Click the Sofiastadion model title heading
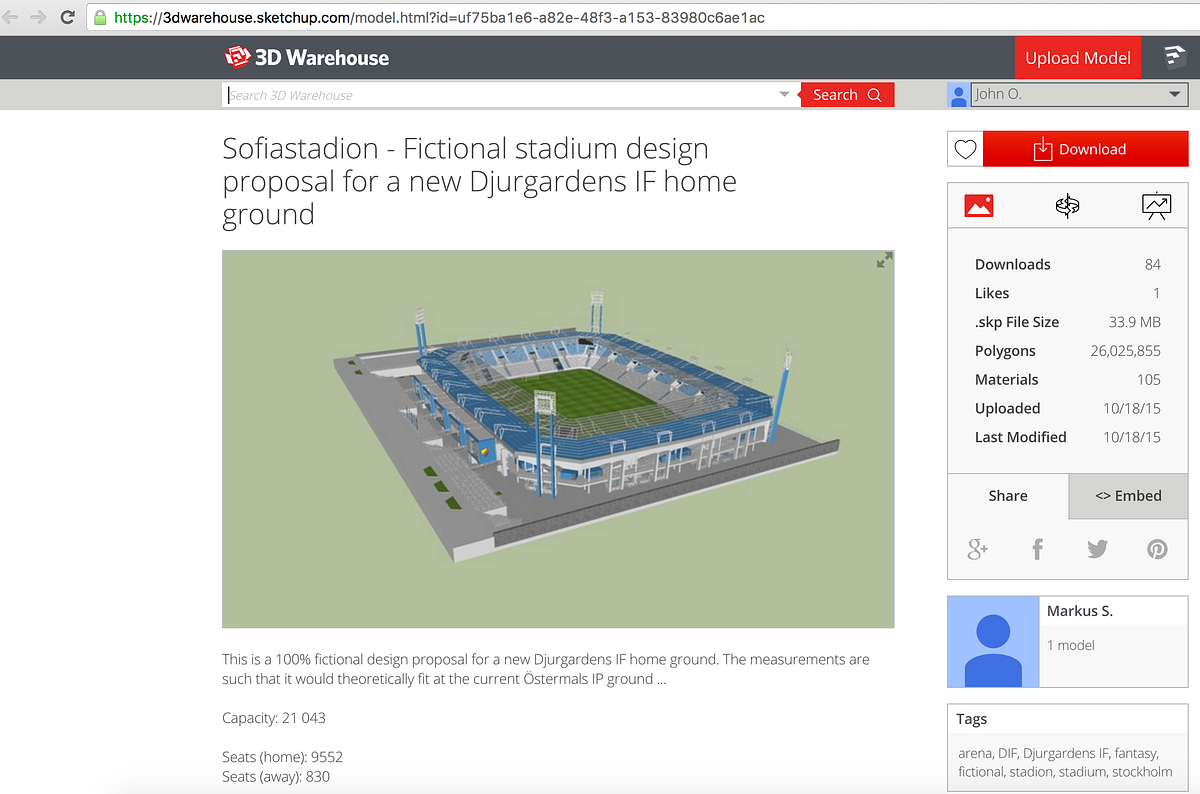 point(480,181)
